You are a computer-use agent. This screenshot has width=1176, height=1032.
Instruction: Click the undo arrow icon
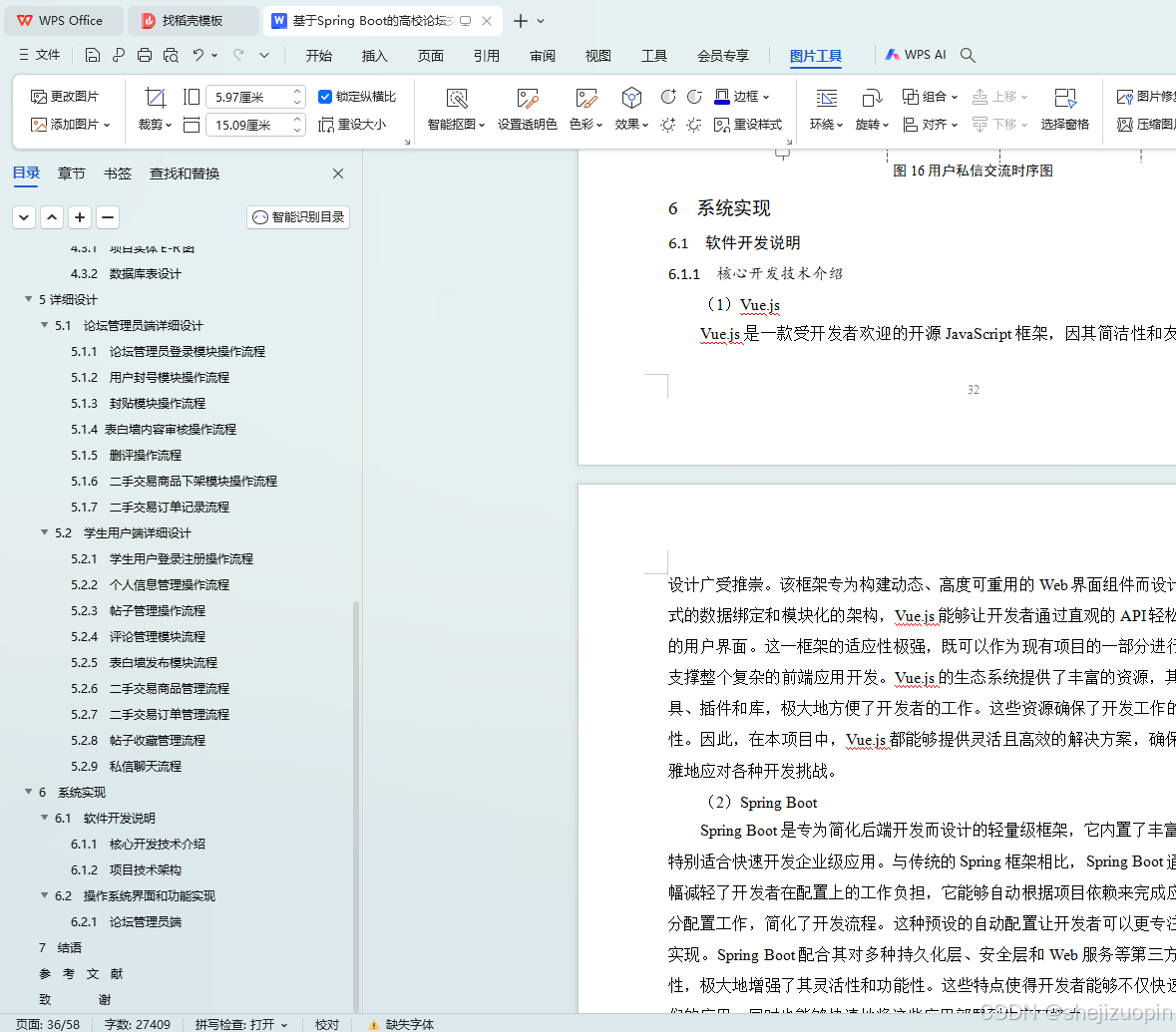click(198, 55)
